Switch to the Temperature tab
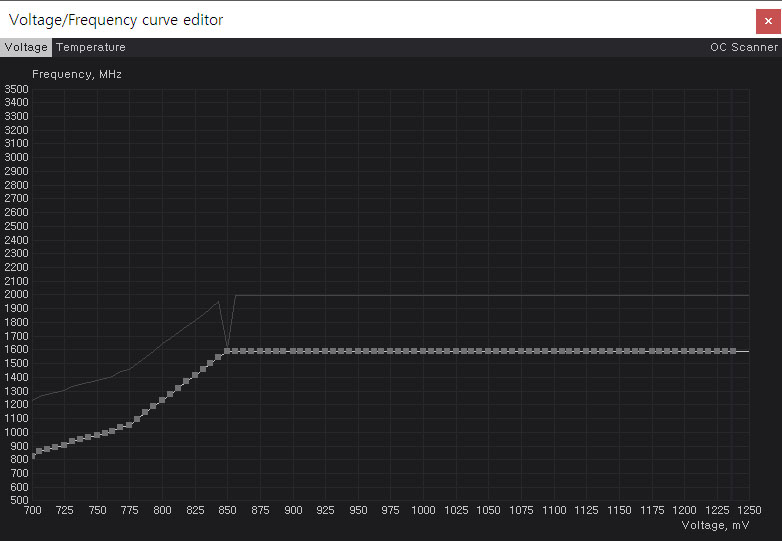This screenshot has width=782, height=541. pyautogui.click(x=91, y=47)
